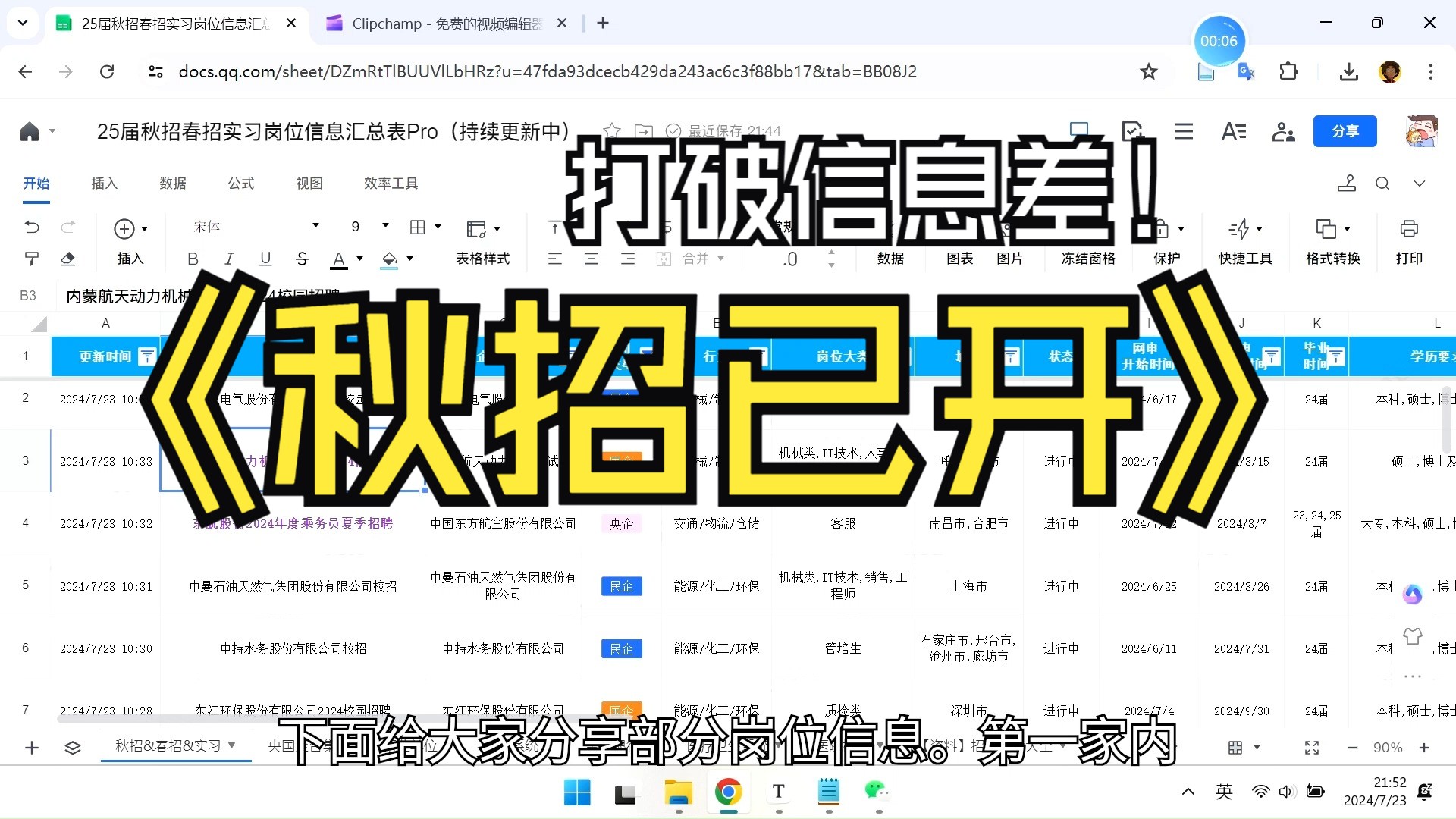This screenshot has height=819, width=1456.
Task: Click the search magnifier icon
Action: click(1382, 184)
